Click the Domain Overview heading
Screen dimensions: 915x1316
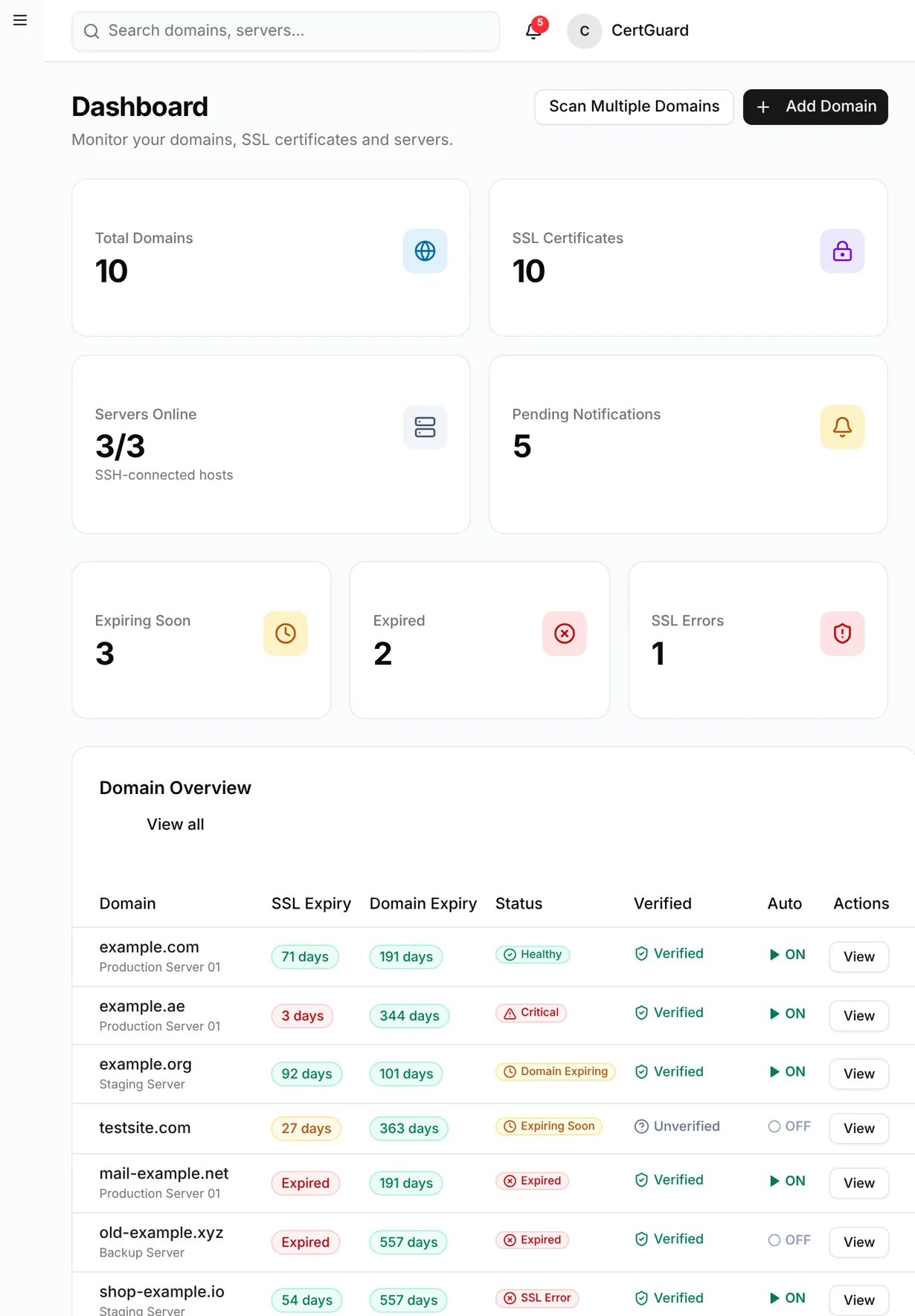coord(176,788)
